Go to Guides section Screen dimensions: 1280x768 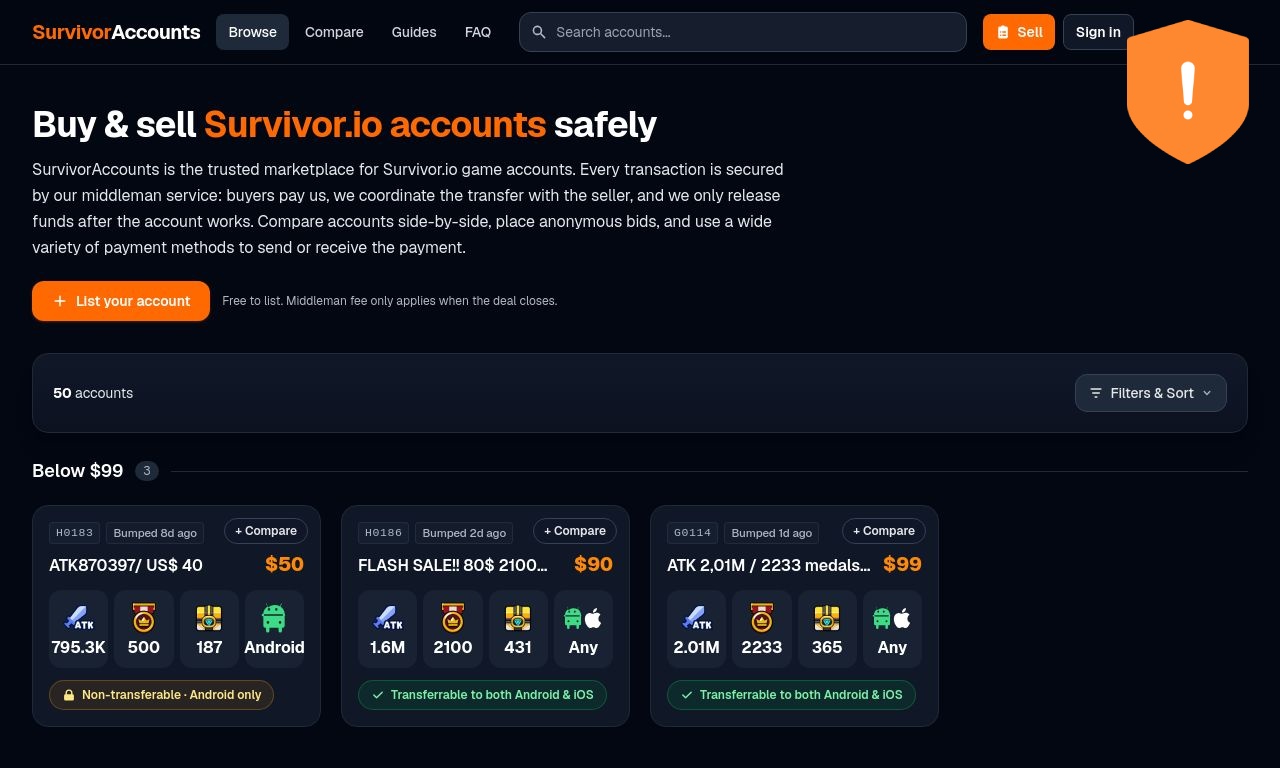point(414,32)
